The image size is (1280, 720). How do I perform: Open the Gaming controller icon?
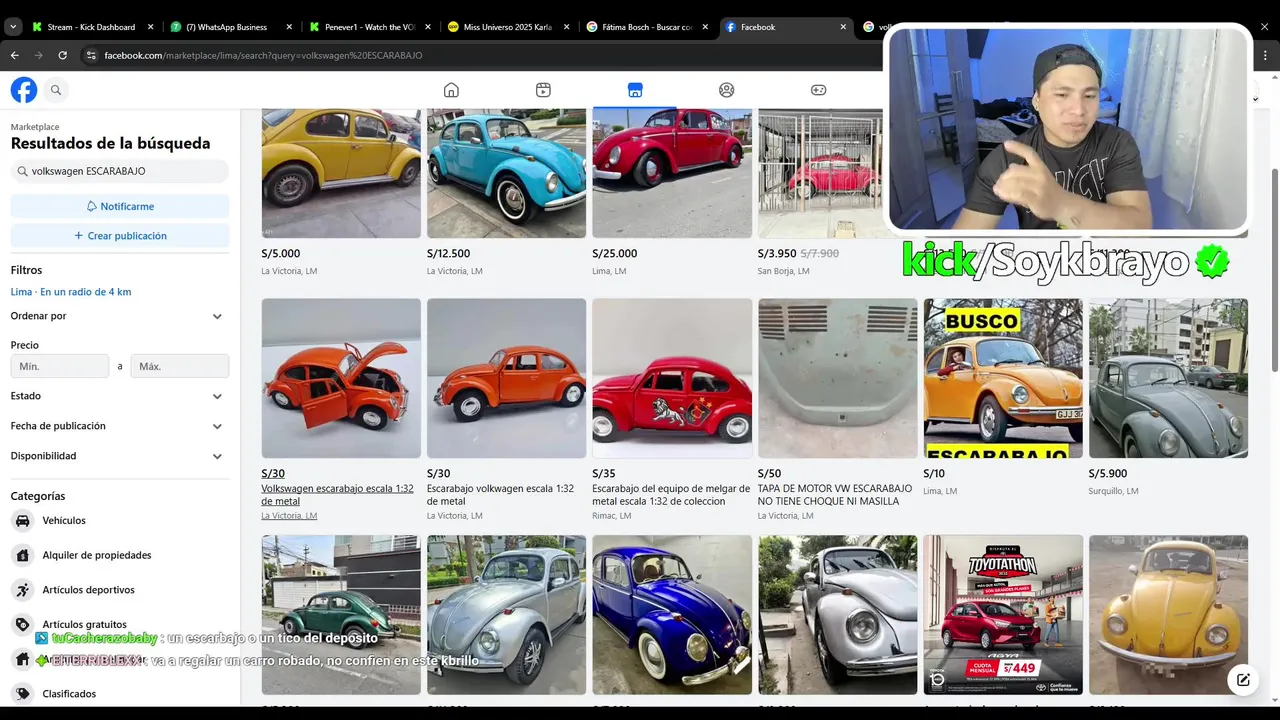[818, 90]
